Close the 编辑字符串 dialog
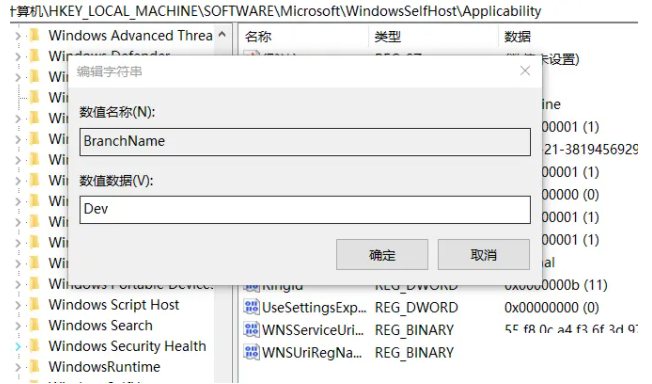This screenshot has width=652, height=384. (x=525, y=71)
